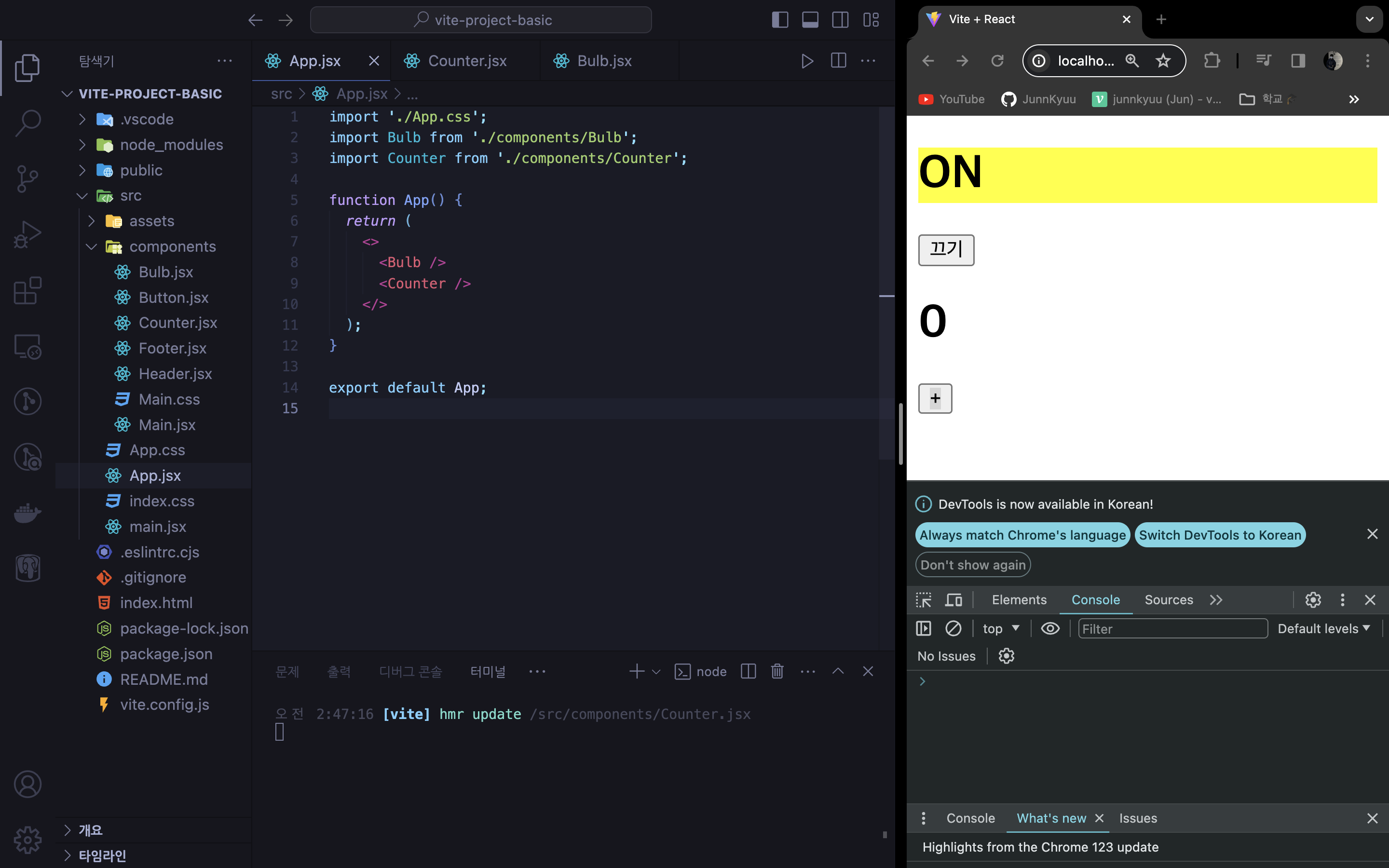Kill terminal with the trash icon

pyautogui.click(x=777, y=671)
